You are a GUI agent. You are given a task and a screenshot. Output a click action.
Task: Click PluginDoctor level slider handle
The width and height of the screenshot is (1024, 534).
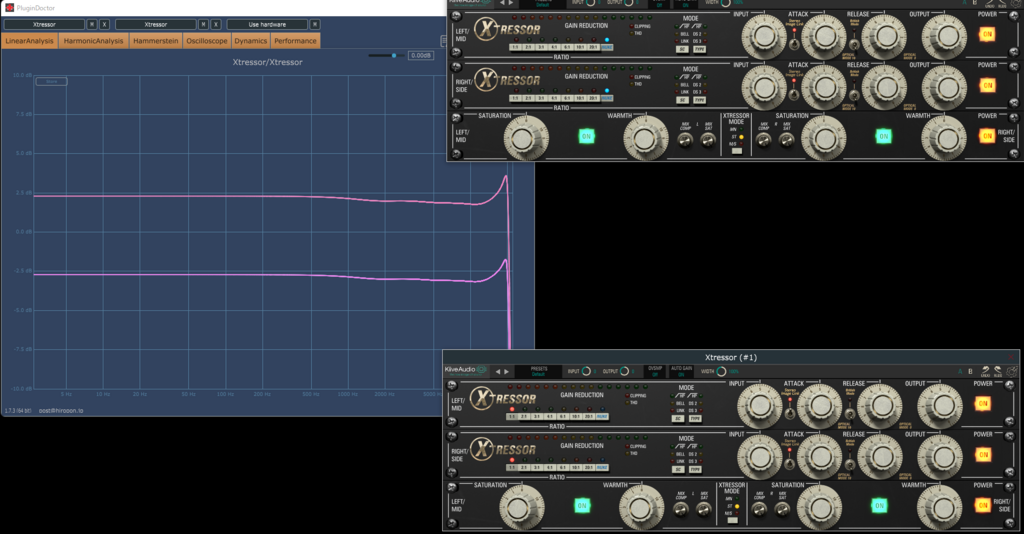click(394, 55)
